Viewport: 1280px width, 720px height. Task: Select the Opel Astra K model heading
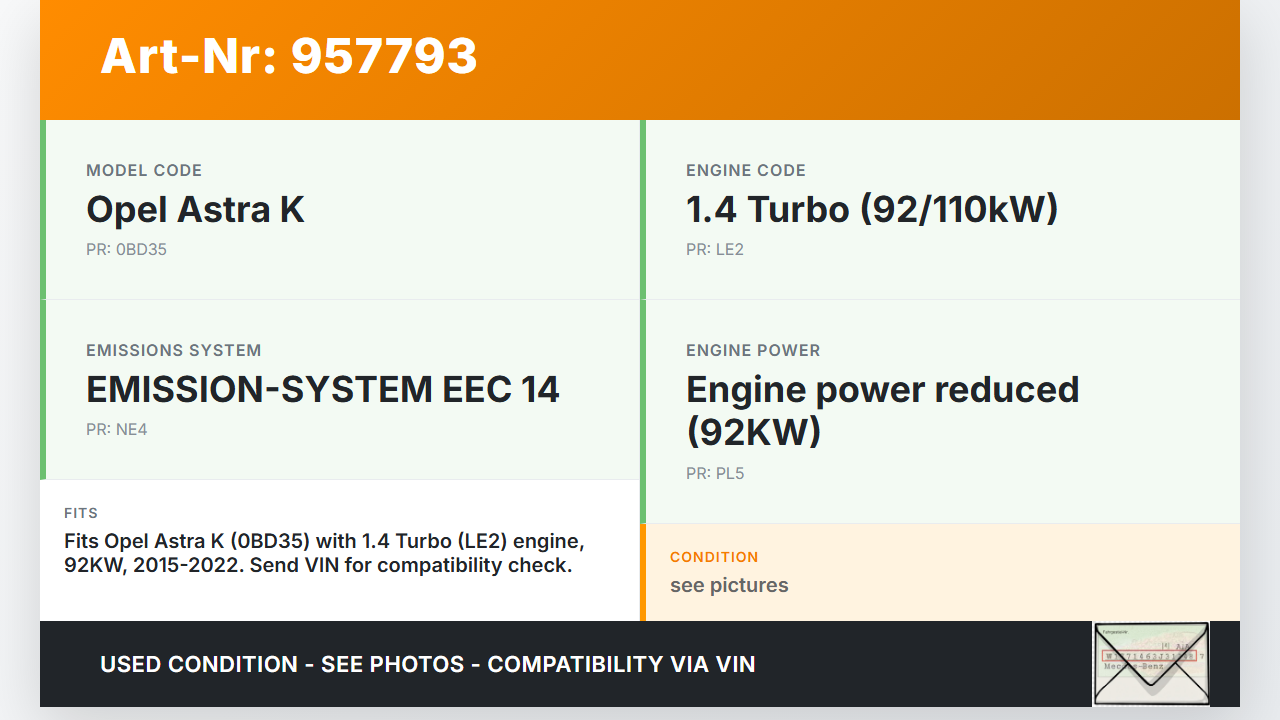pyautogui.click(x=195, y=210)
